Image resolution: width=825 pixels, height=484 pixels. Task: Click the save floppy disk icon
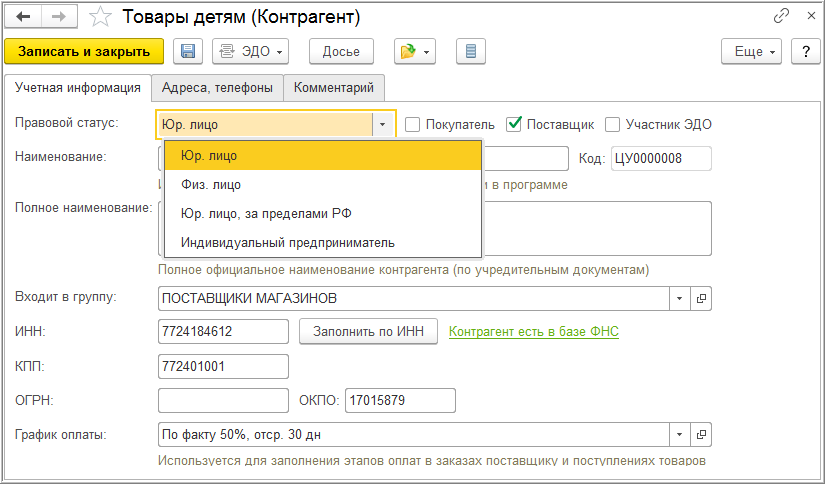tap(189, 52)
